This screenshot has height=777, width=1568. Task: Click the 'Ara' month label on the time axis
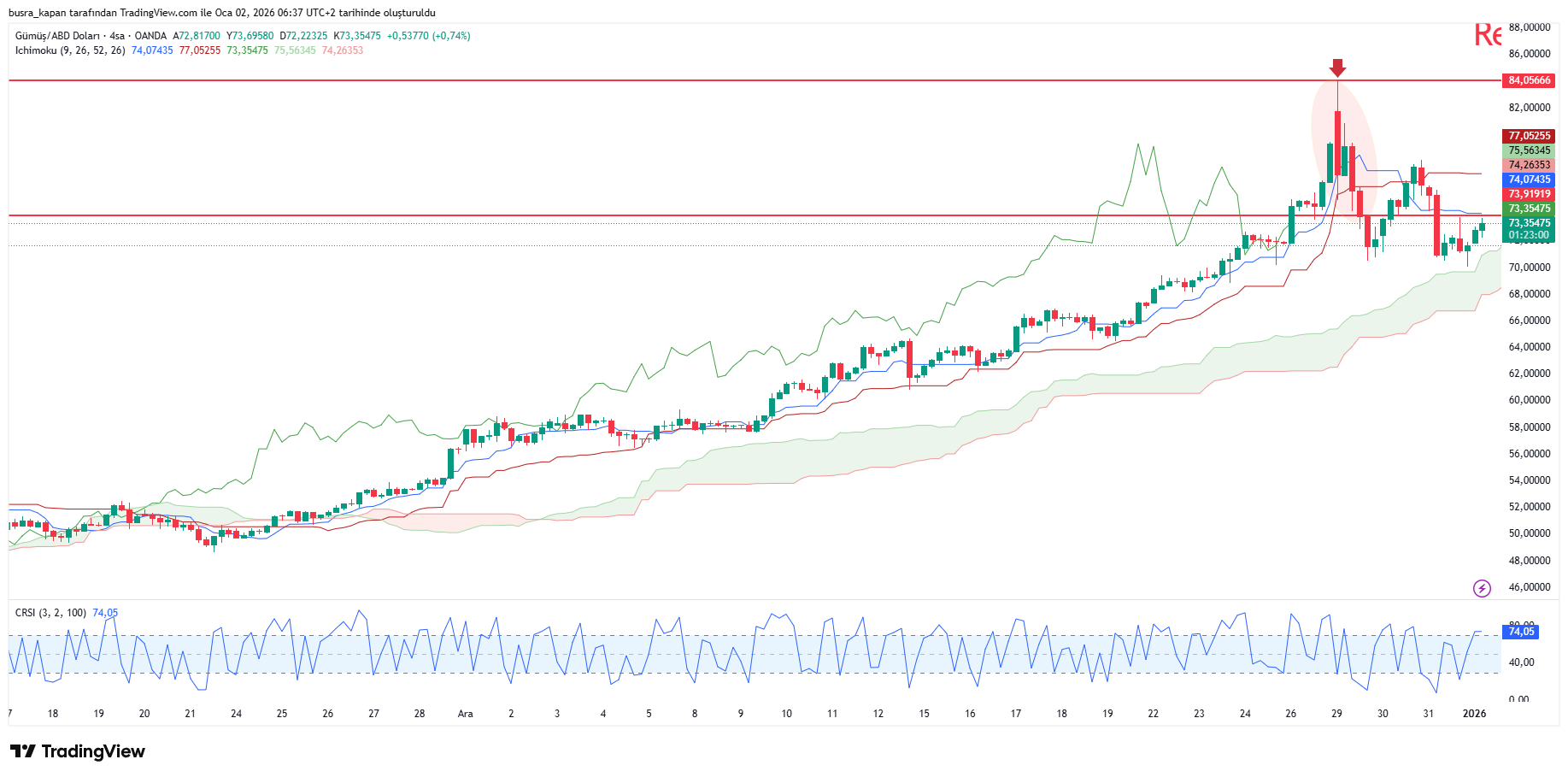(465, 714)
